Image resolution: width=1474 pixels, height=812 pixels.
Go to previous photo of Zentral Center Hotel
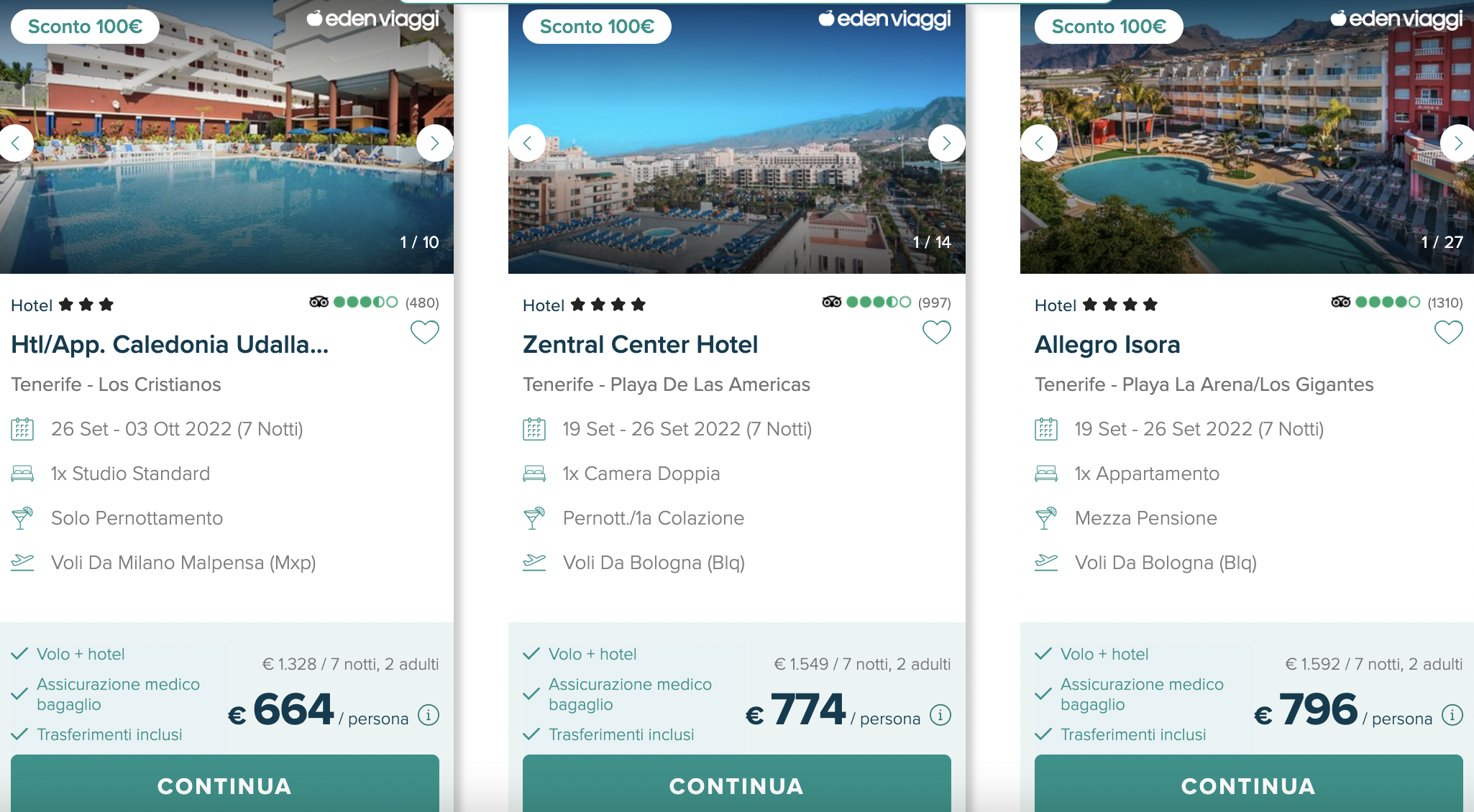pos(527,143)
